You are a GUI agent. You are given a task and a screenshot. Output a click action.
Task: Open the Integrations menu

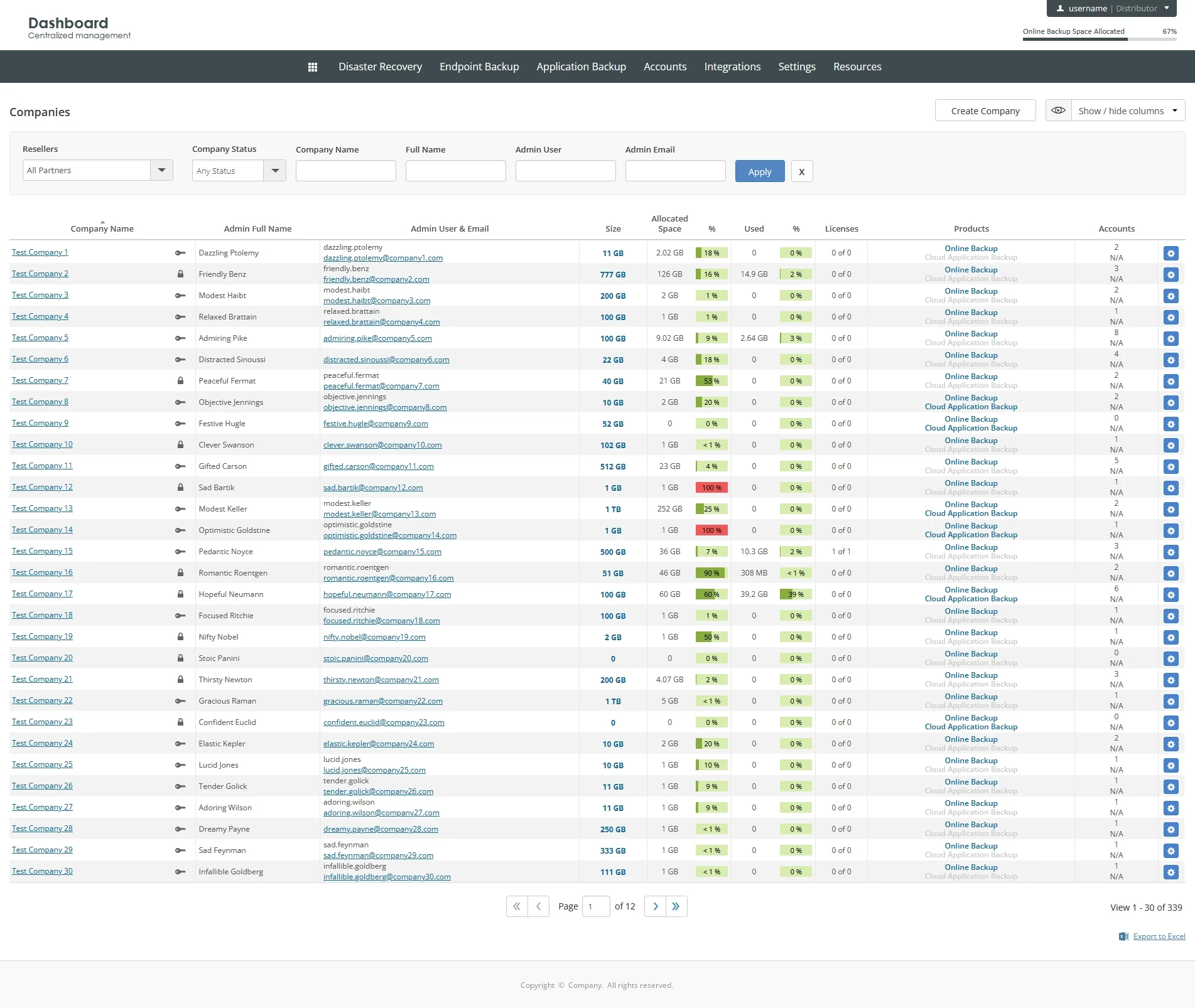tap(732, 67)
